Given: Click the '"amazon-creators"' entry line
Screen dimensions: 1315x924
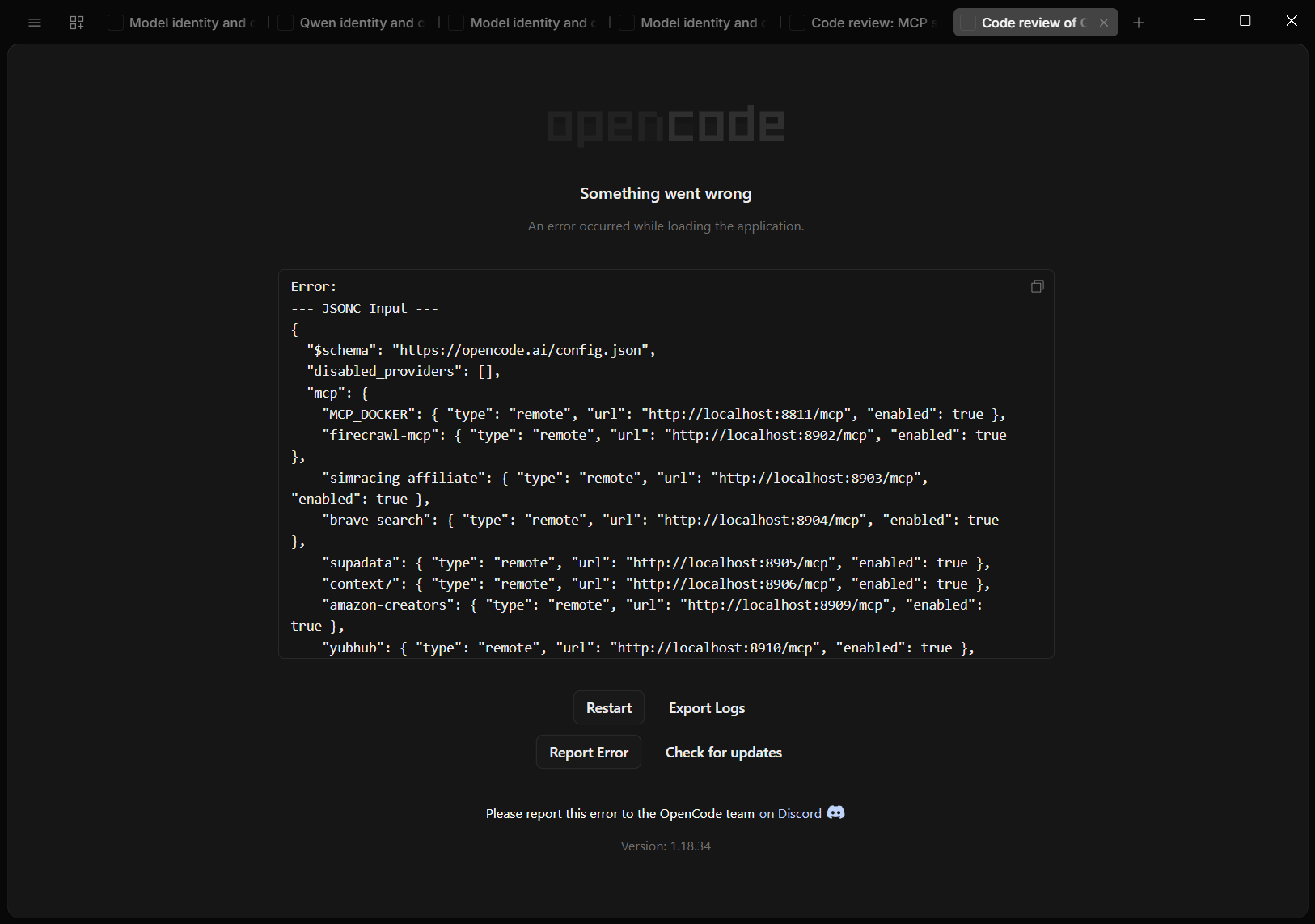Looking at the screenshot, I should pyautogui.click(x=637, y=615).
